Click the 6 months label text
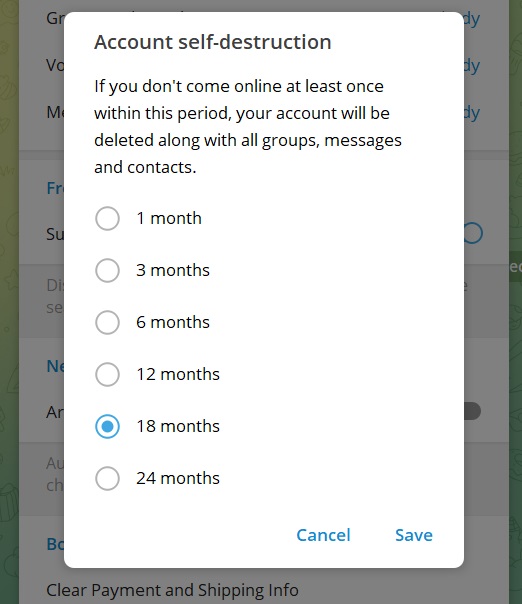The width and height of the screenshot is (522, 604). click(x=173, y=322)
